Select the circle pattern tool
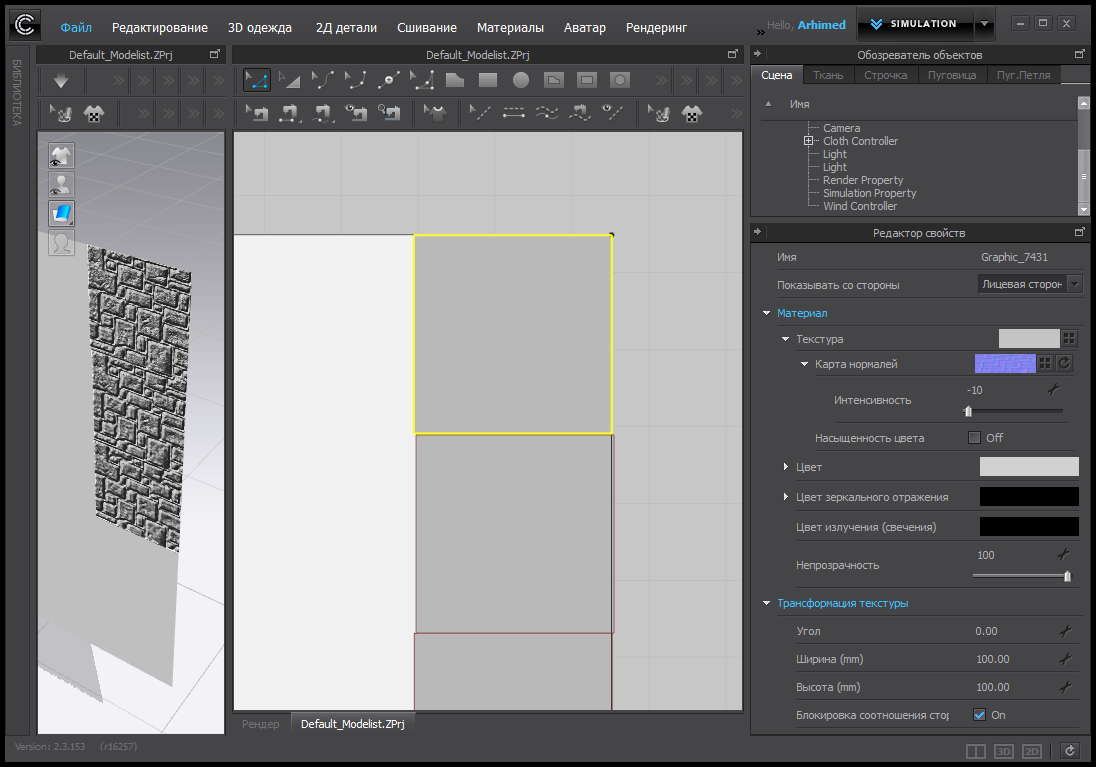Screen dimensions: 1096x767 click(x=521, y=80)
